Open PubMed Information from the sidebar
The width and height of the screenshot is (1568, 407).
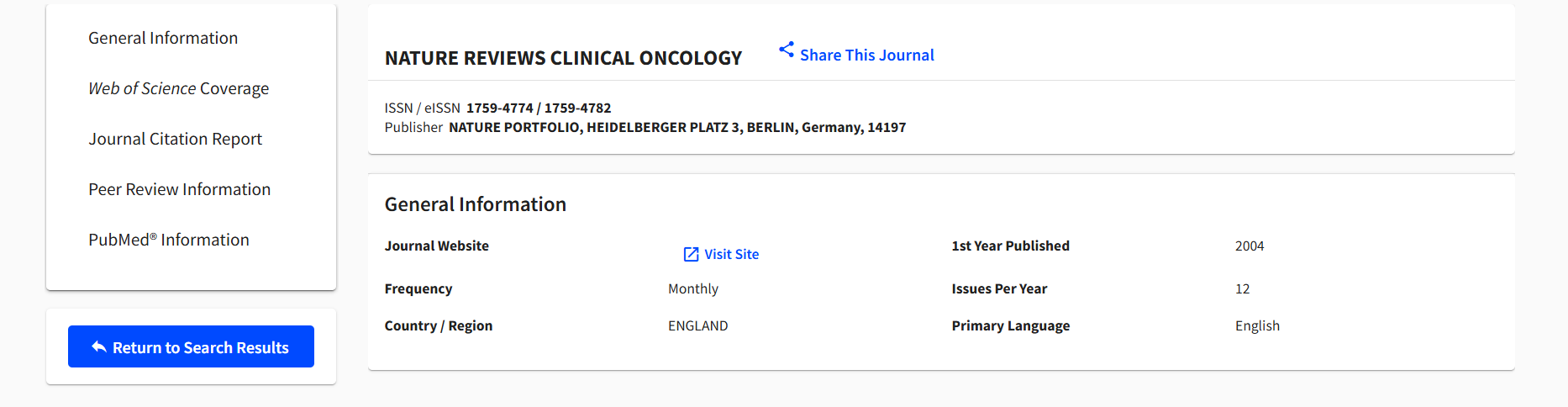coord(168,240)
